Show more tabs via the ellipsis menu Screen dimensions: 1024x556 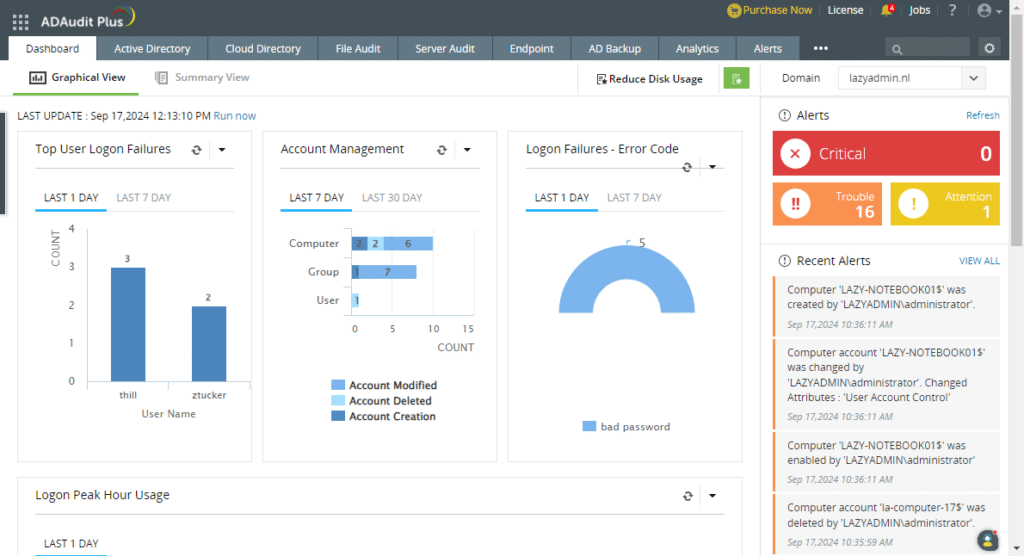coord(820,48)
